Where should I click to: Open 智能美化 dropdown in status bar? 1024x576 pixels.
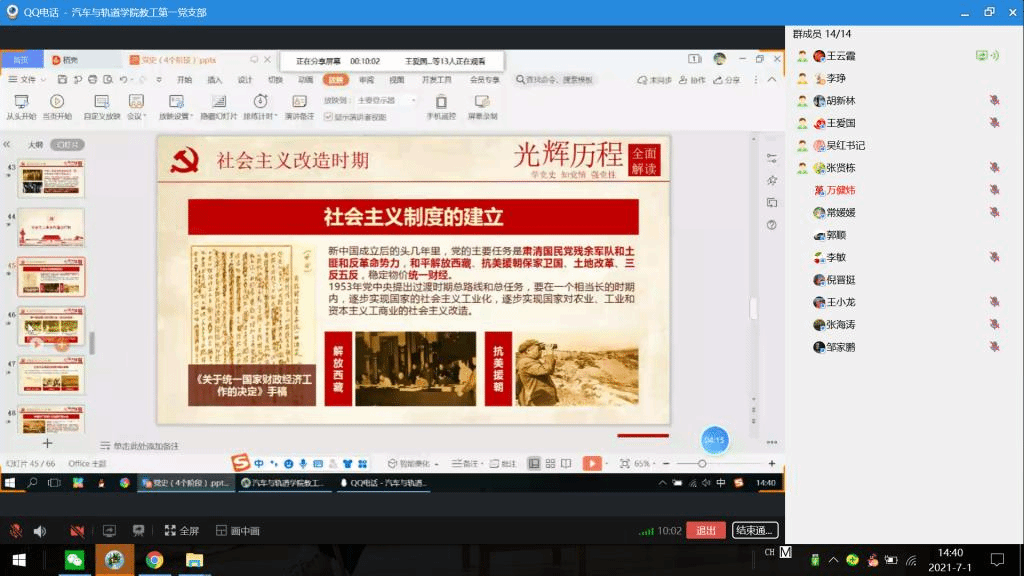[x=413, y=464]
